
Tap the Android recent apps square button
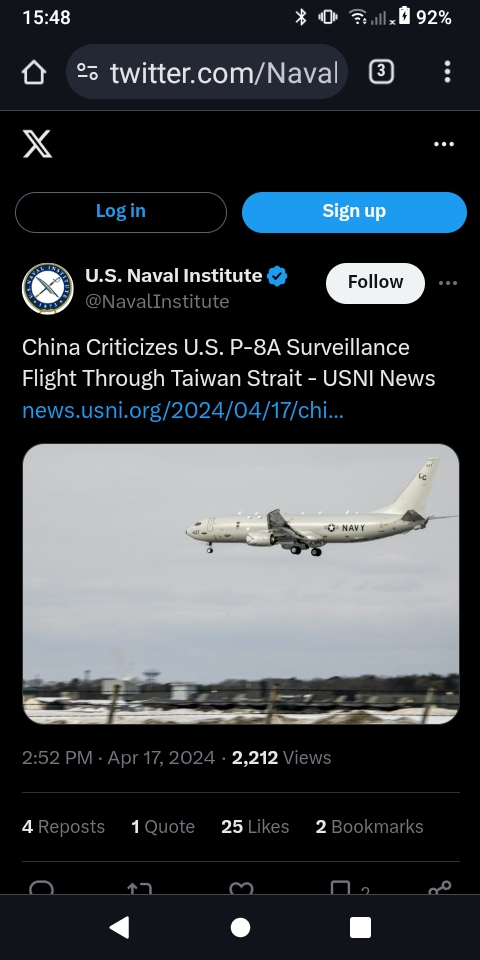point(360,928)
